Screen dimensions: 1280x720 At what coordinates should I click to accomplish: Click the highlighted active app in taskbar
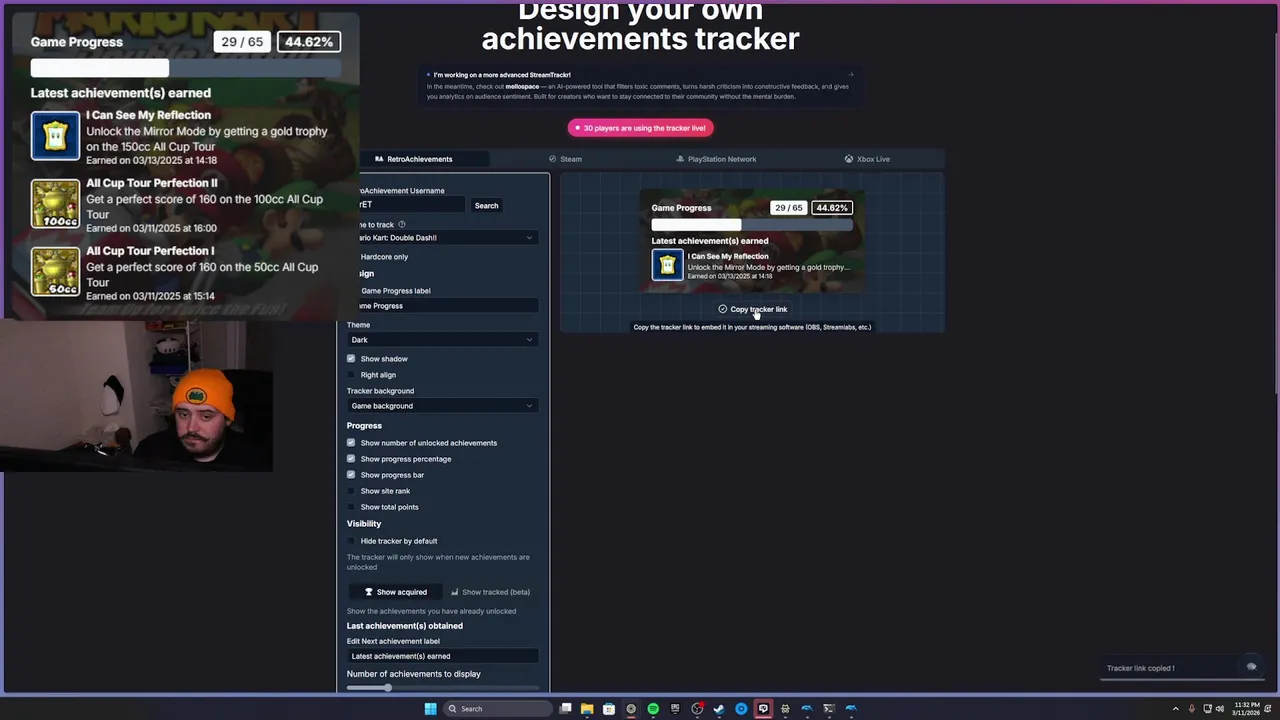click(763, 709)
